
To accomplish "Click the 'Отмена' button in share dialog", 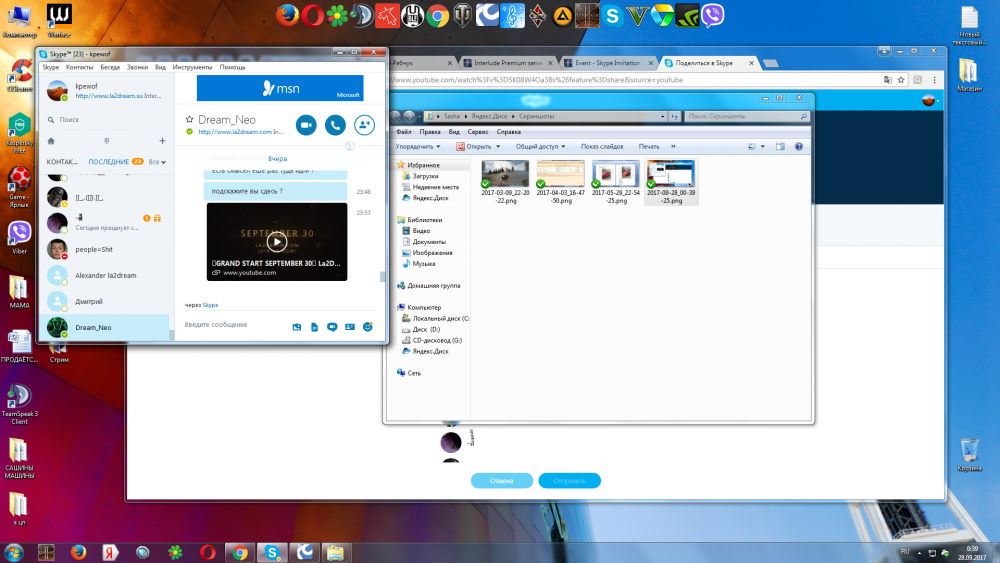I will pyautogui.click(x=501, y=481).
